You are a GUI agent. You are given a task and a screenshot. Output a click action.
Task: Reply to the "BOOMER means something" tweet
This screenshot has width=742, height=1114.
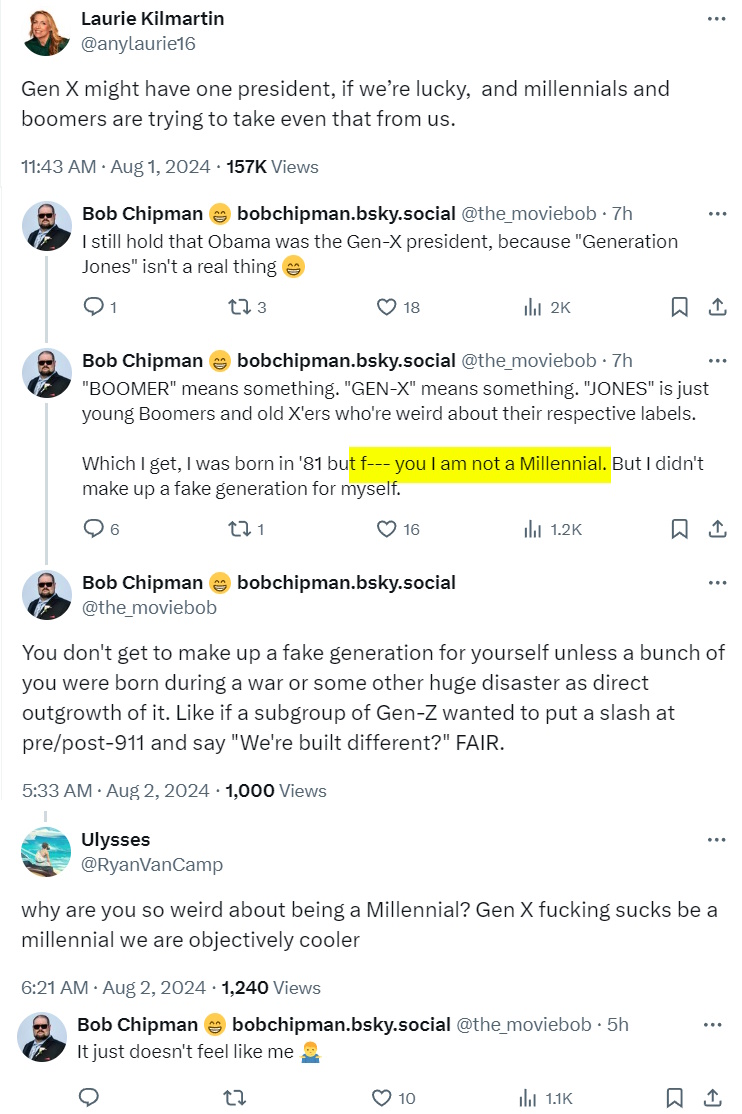tap(93, 529)
